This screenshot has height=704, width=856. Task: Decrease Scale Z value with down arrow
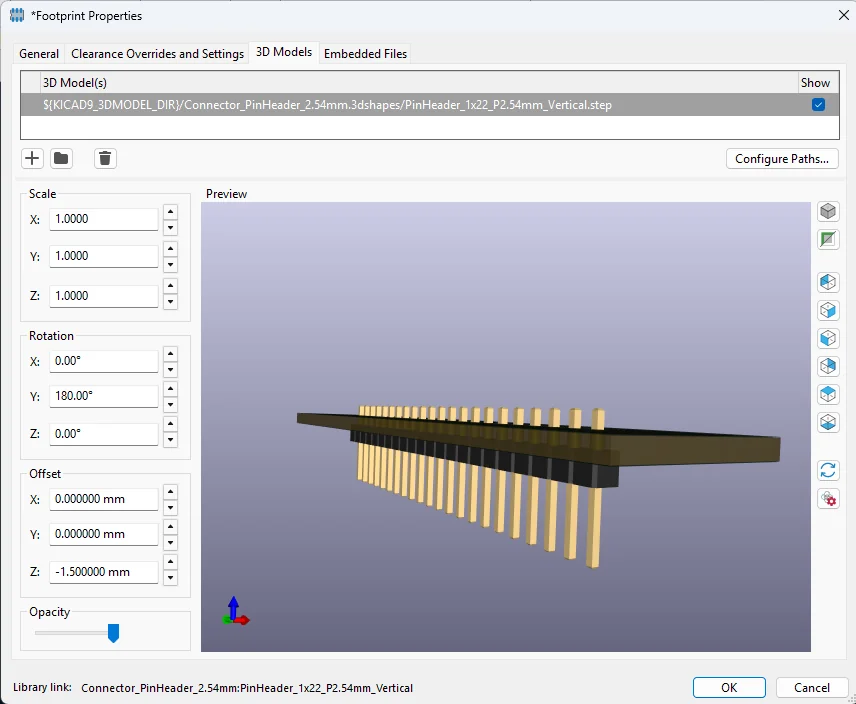point(170,301)
